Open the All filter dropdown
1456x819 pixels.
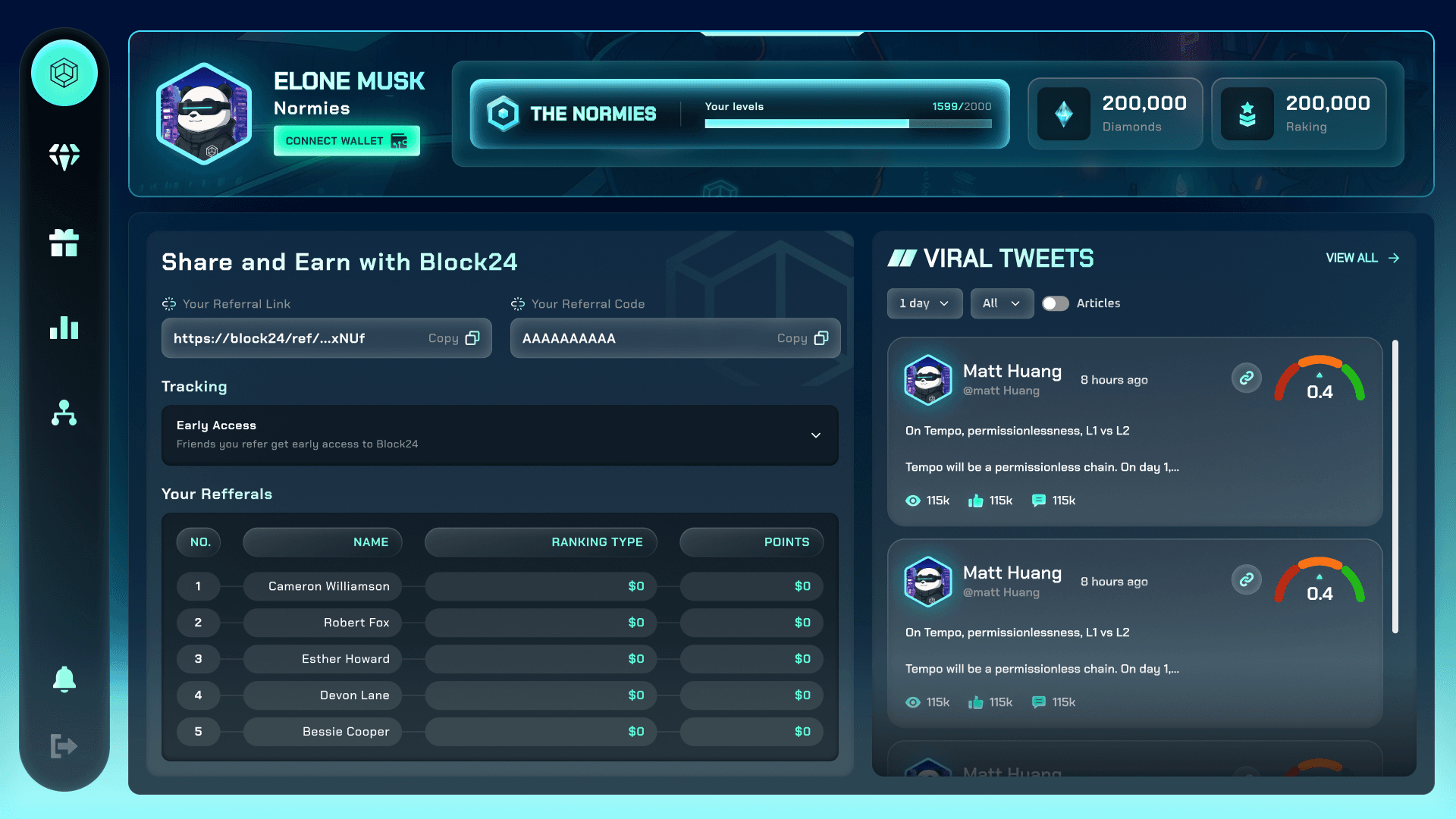point(1002,303)
